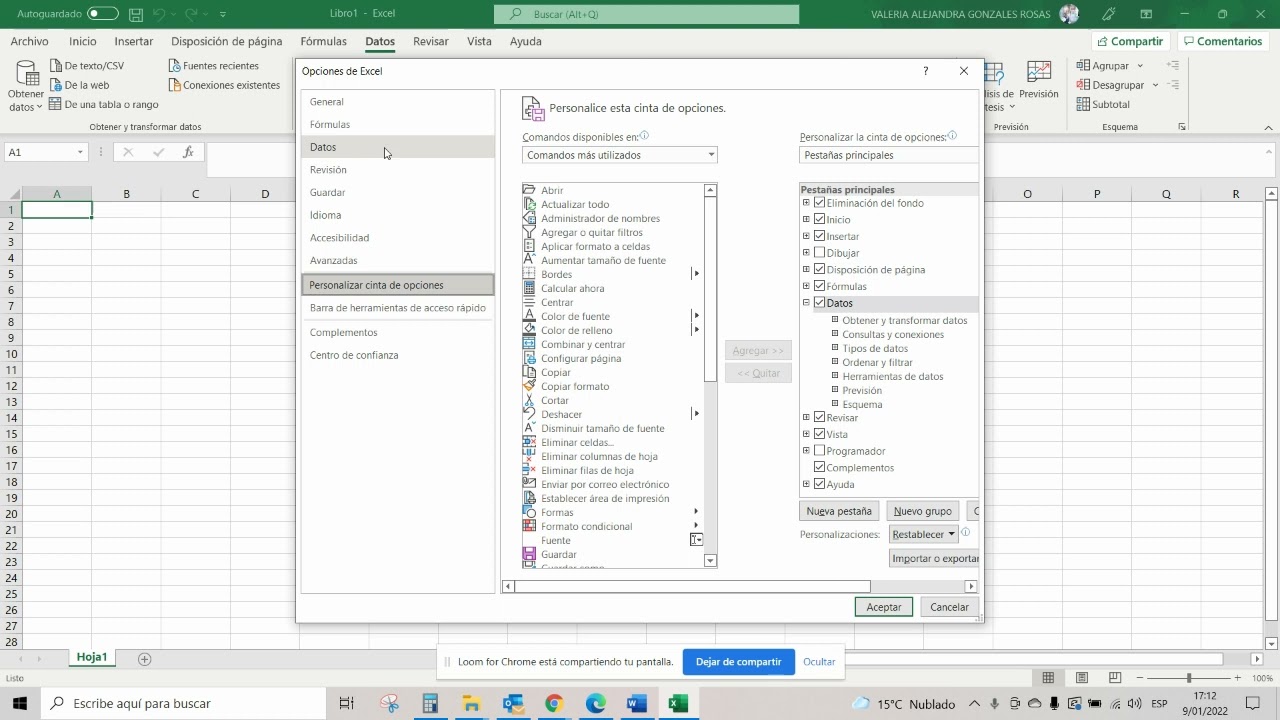Open the Fórmulas ribbon tab
The image size is (1280, 720).
pyautogui.click(x=323, y=41)
